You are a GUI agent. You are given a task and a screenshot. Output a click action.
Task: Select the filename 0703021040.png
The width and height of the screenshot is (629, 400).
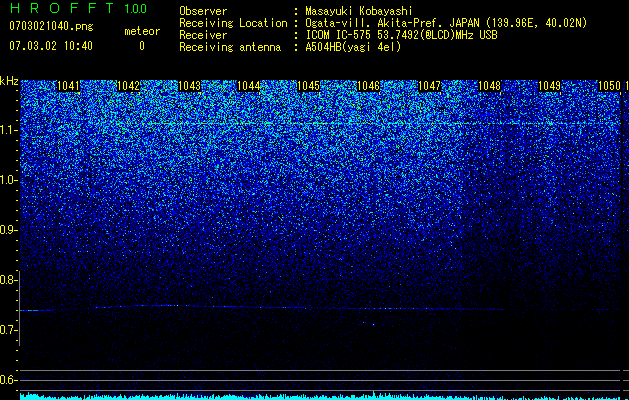51,26
